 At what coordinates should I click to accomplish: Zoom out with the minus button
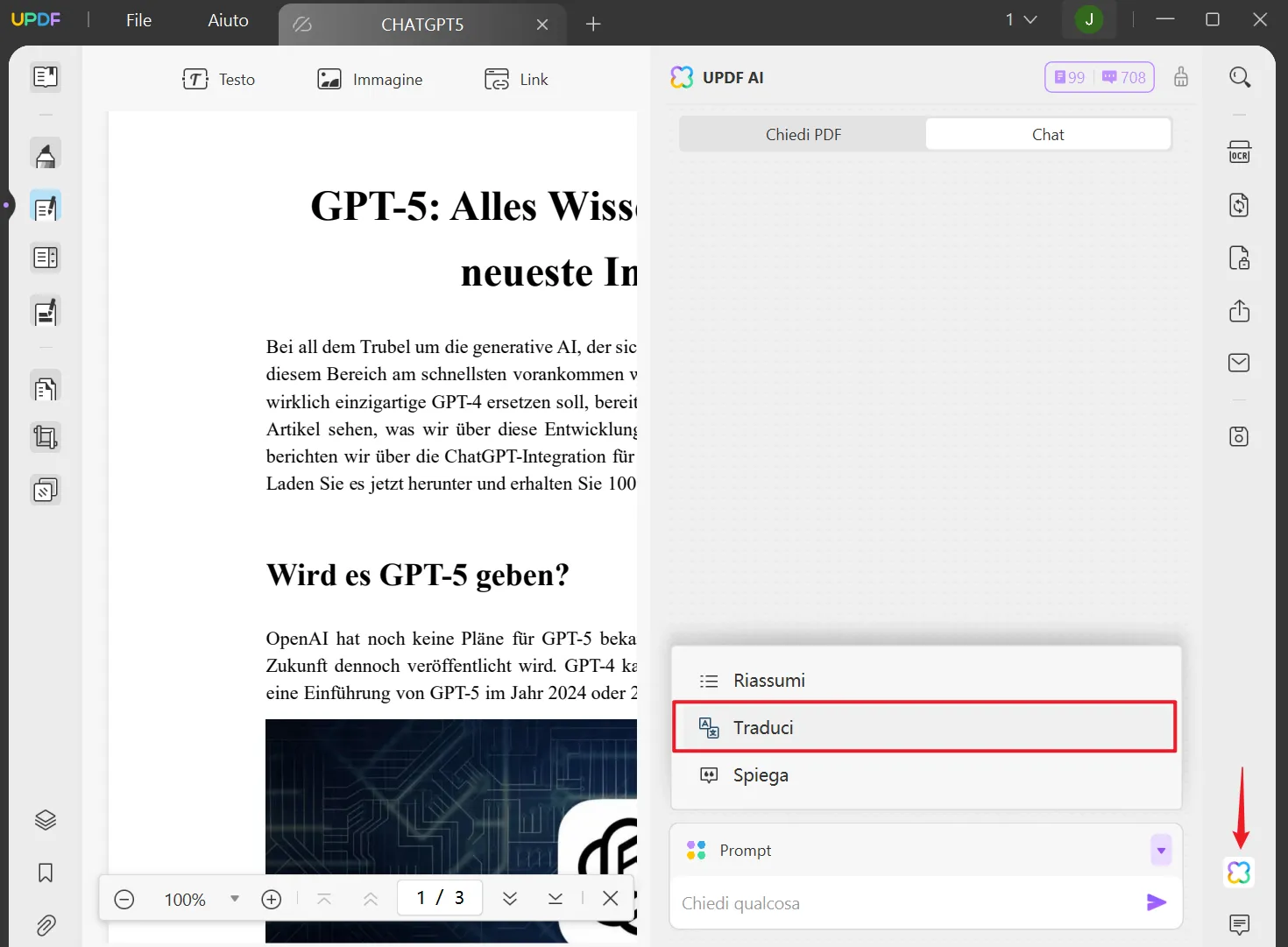click(124, 899)
